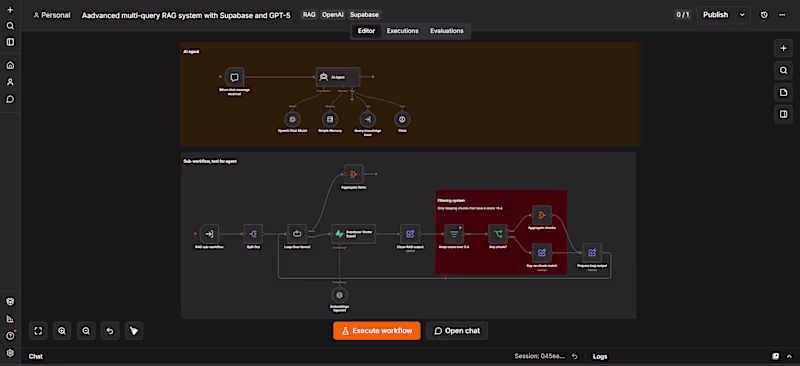800x366 pixels.
Task: Toggle the left sidebar collapse icon
Action: click(10, 42)
